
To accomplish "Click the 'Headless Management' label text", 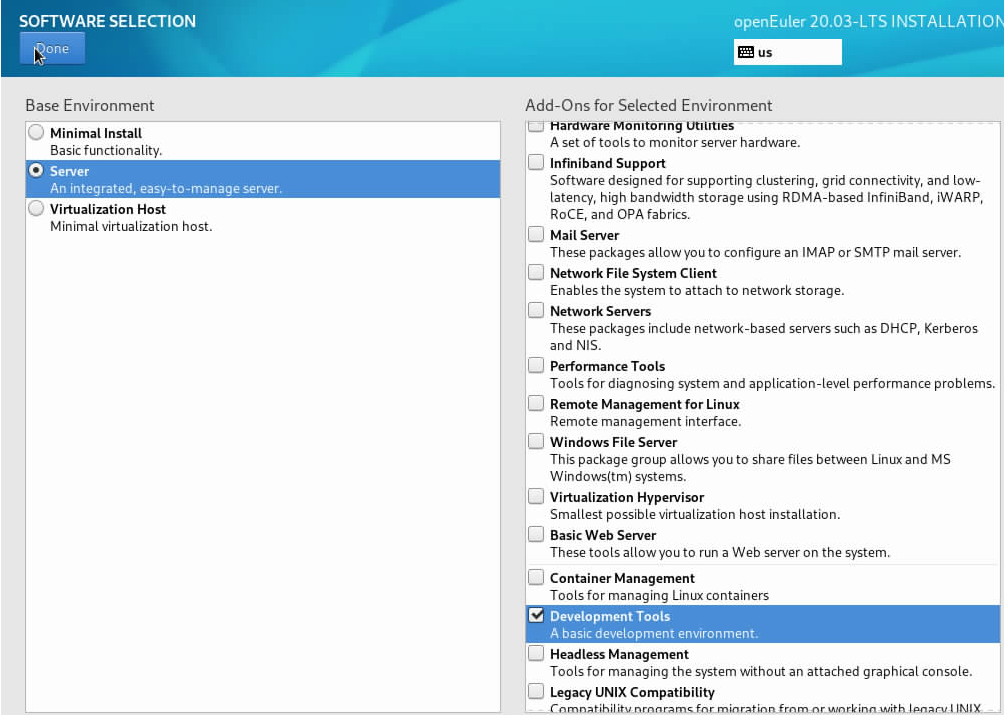I will click(619, 654).
